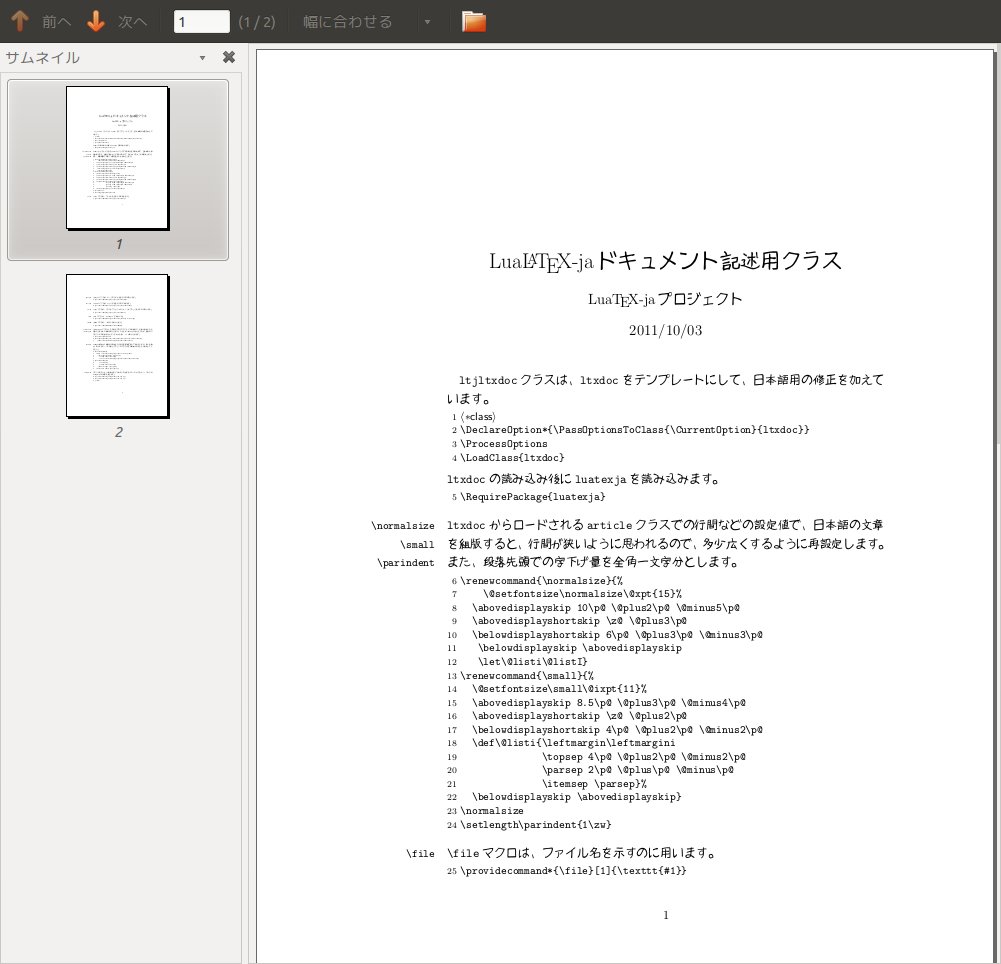Screen dimensions: 1001x964
Task: Focus the page number input field
Action: pos(202,21)
